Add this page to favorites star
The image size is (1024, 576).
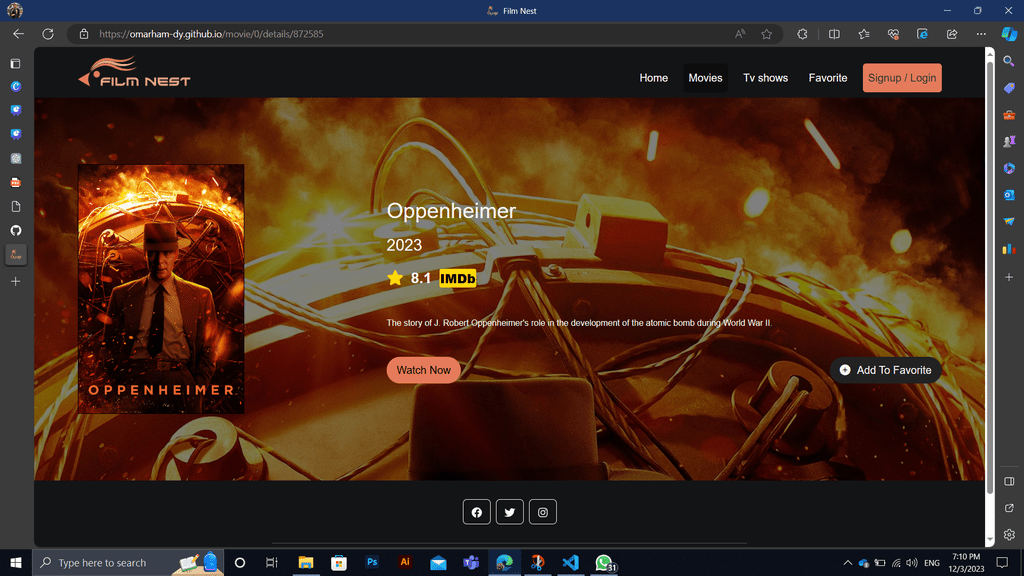[767, 34]
